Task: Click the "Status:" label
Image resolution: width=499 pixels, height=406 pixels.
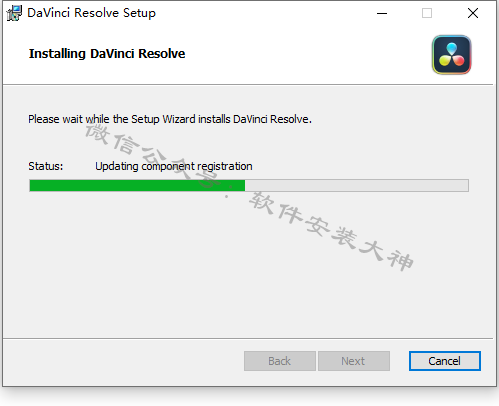Action: coord(46,166)
